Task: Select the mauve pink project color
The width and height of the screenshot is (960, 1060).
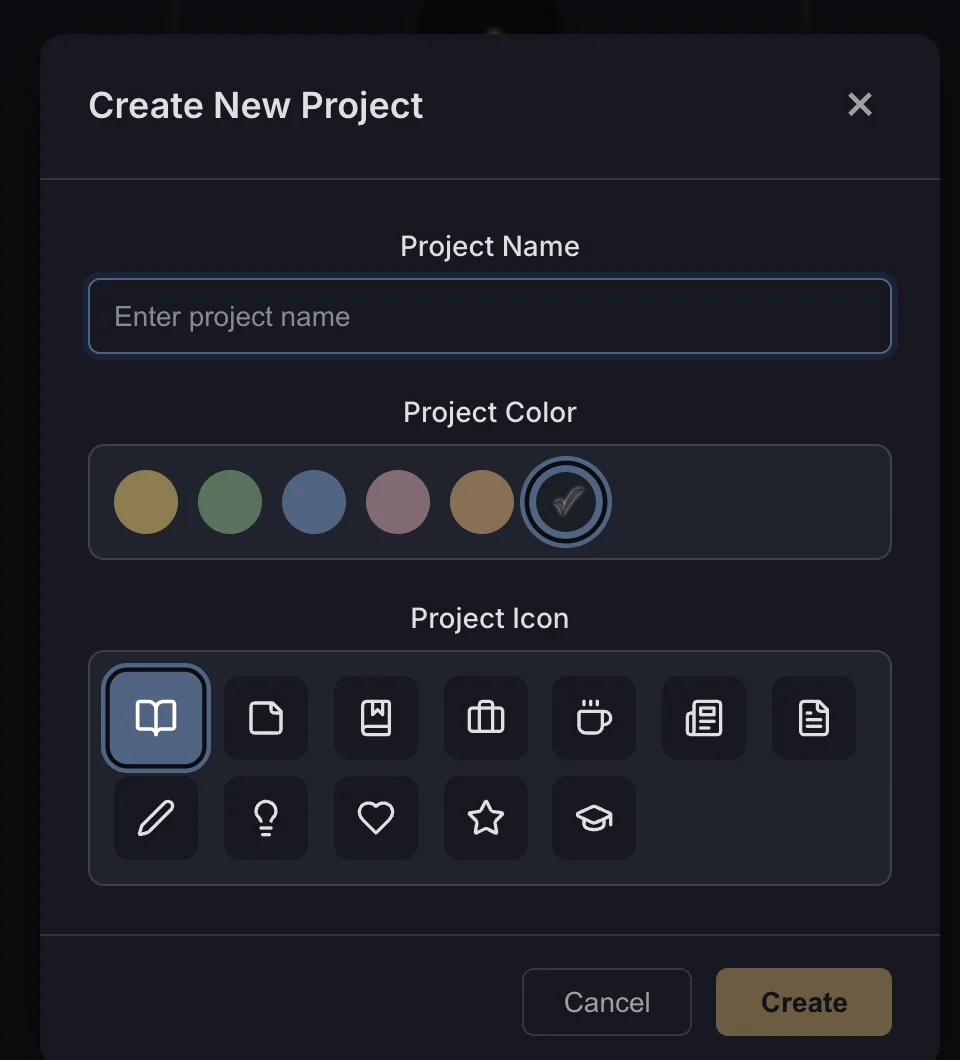Action: (398, 502)
